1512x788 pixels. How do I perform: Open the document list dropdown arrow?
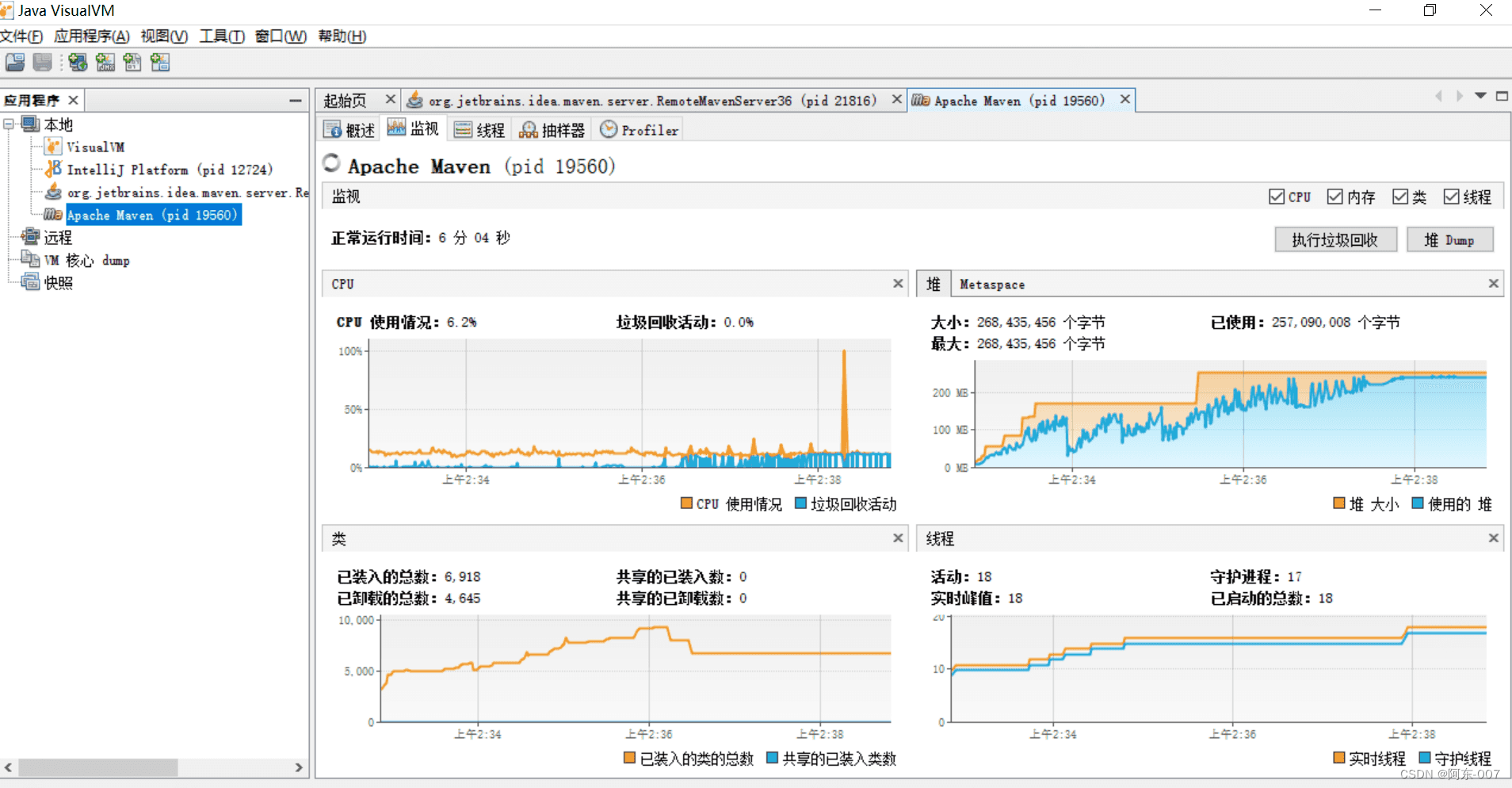[1480, 96]
